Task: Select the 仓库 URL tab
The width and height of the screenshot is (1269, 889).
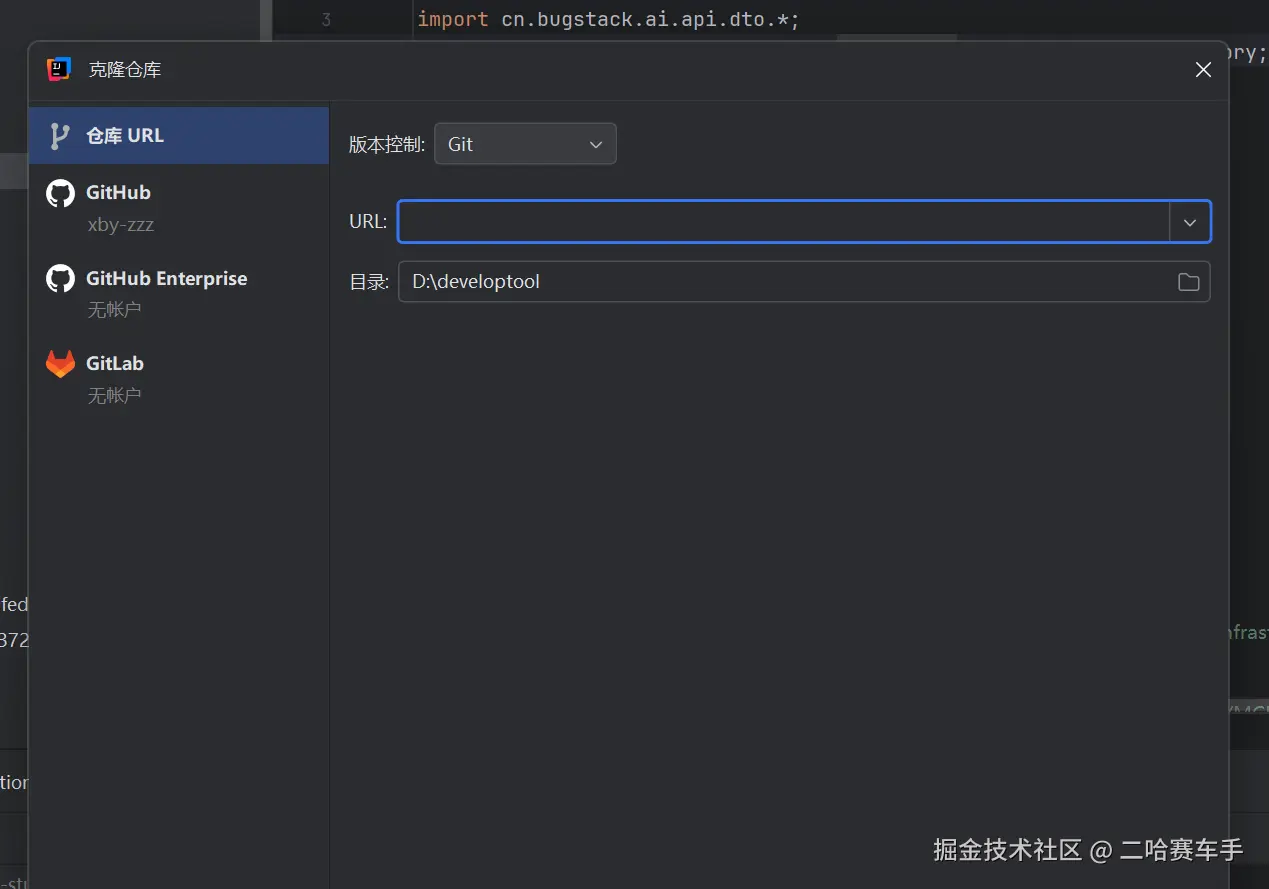Action: [179, 135]
